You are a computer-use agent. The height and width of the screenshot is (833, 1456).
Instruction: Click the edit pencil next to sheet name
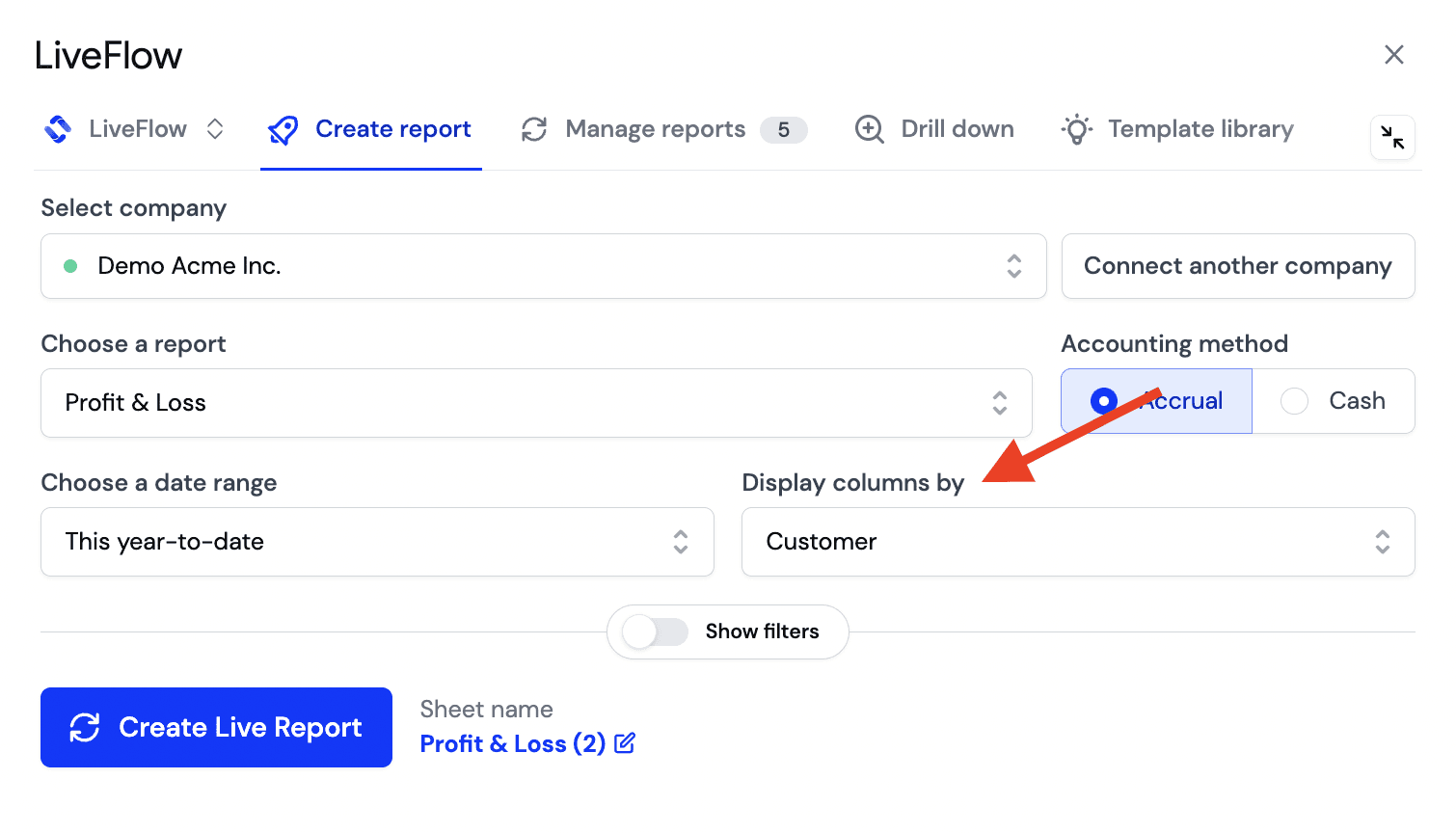(625, 743)
